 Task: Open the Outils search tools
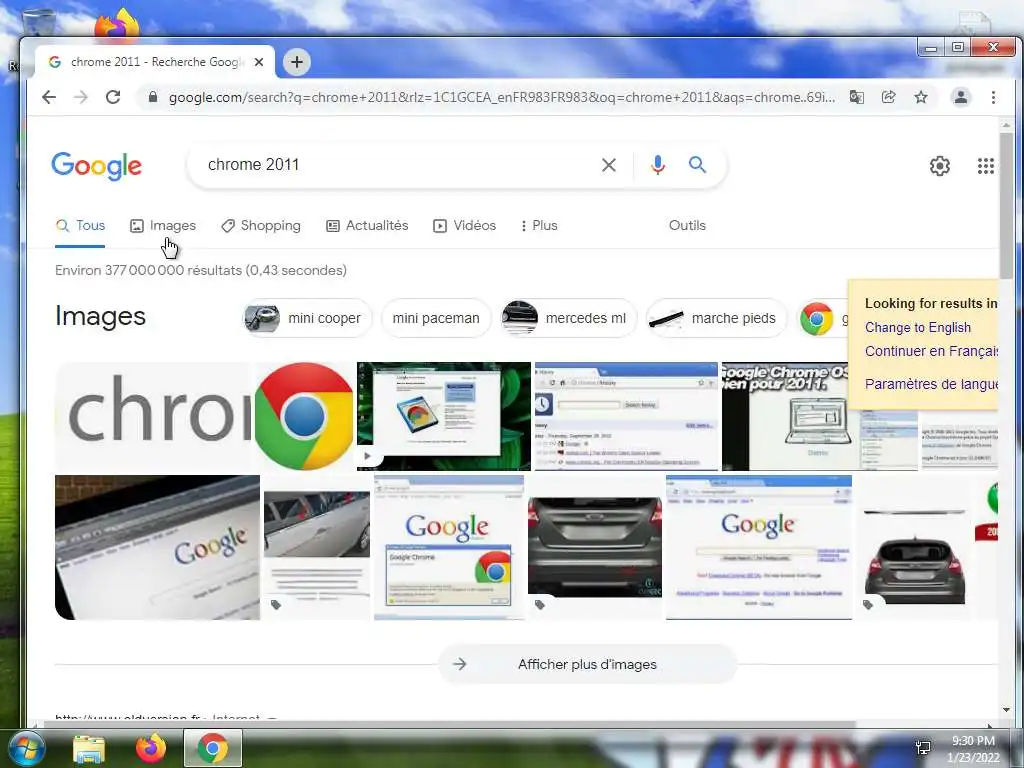coord(687,225)
